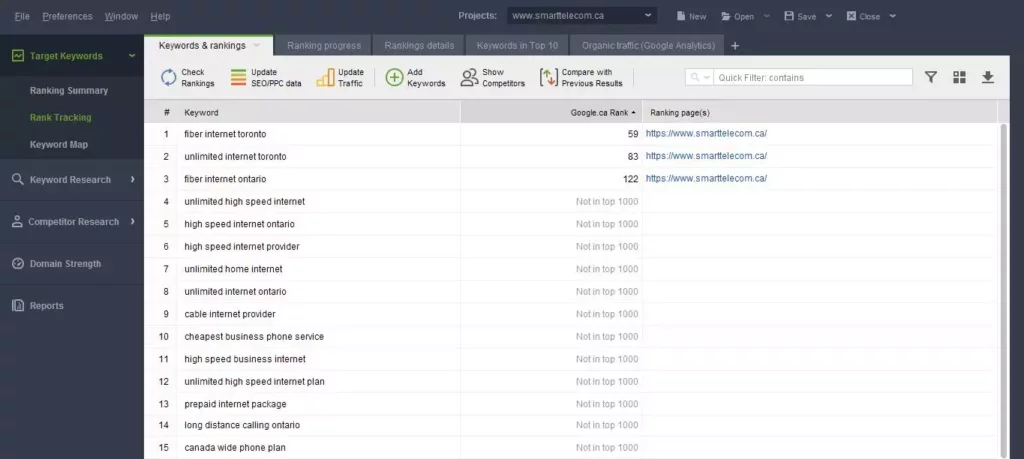Click the Update Traffic bar chart icon

pyautogui.click(x=325, y=78)
